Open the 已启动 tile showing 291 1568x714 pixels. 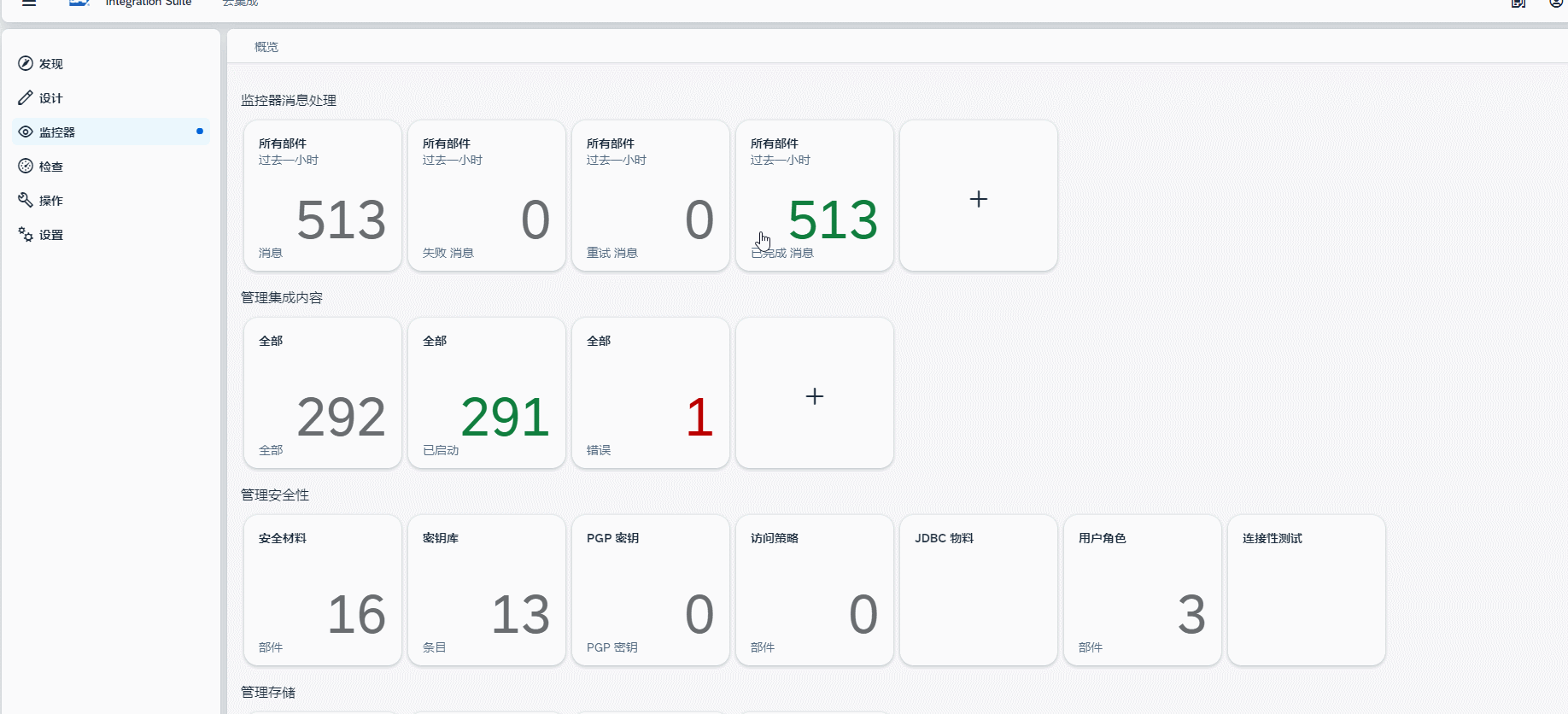point(486,394)
